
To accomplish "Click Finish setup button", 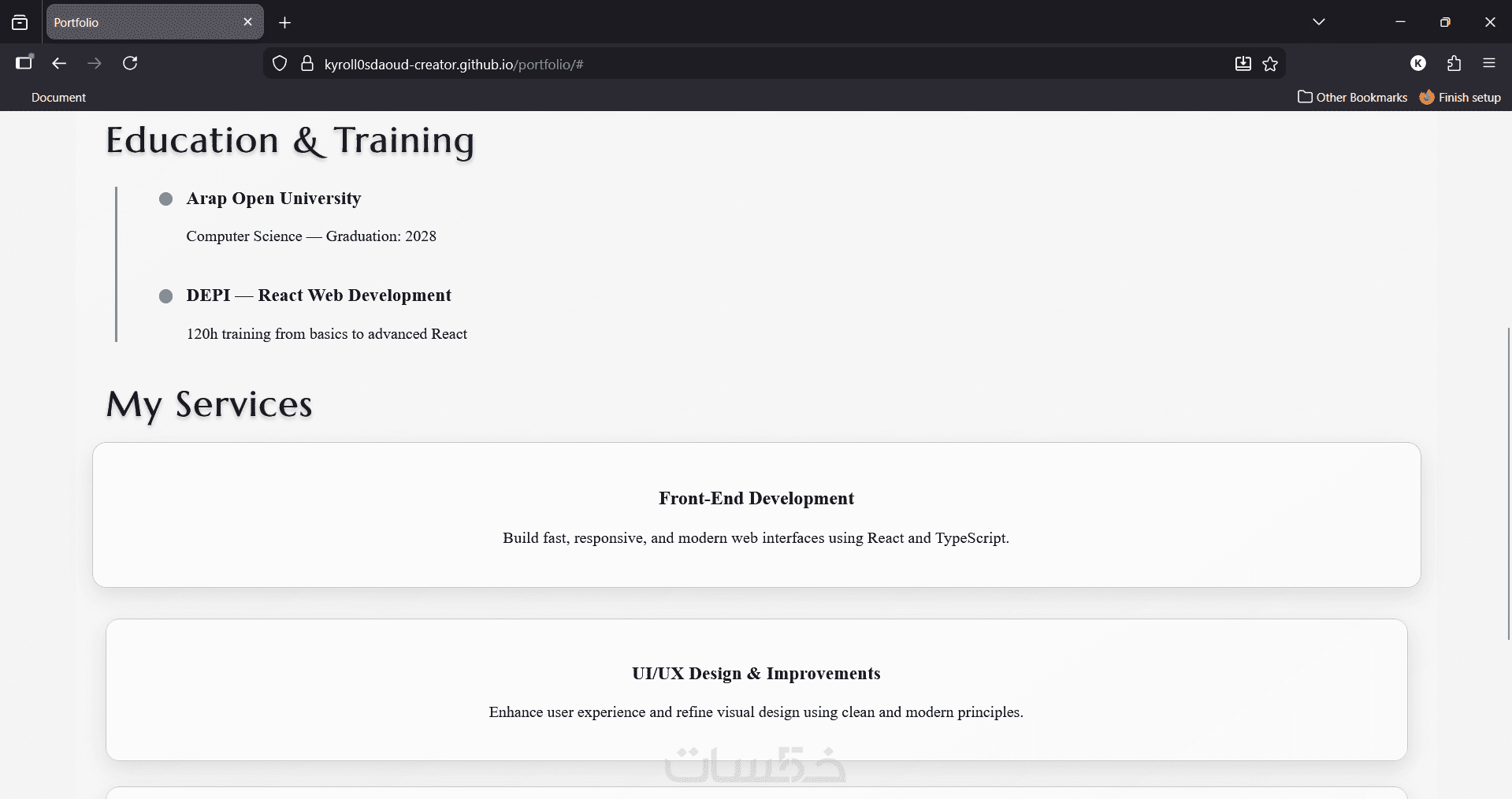I will click(1461, 97).
